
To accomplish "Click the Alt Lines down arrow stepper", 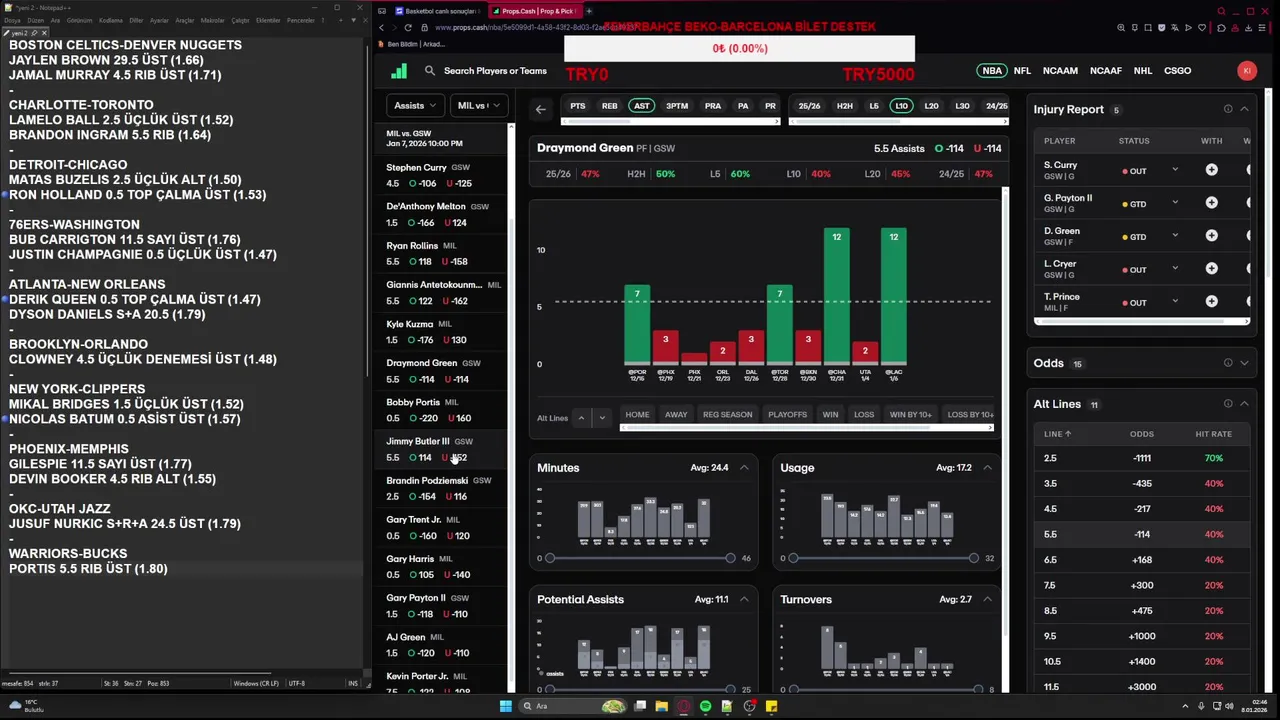I will 601,418.
